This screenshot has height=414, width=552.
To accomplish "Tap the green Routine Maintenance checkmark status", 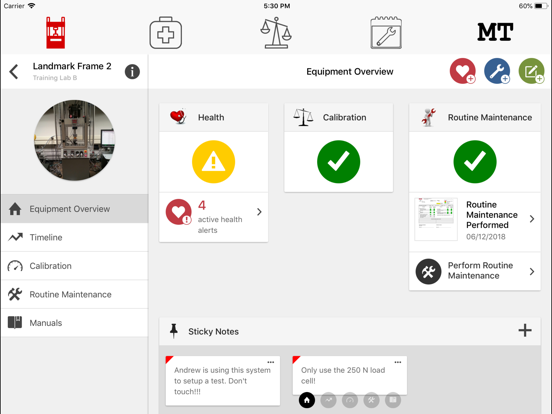I will tap(475, 162).
